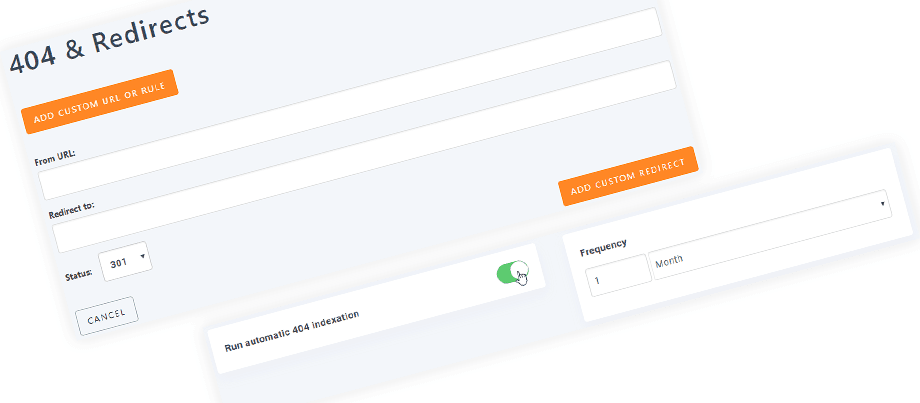Focus the Redirect to text field
920x403 pixels.
point(364,157)
